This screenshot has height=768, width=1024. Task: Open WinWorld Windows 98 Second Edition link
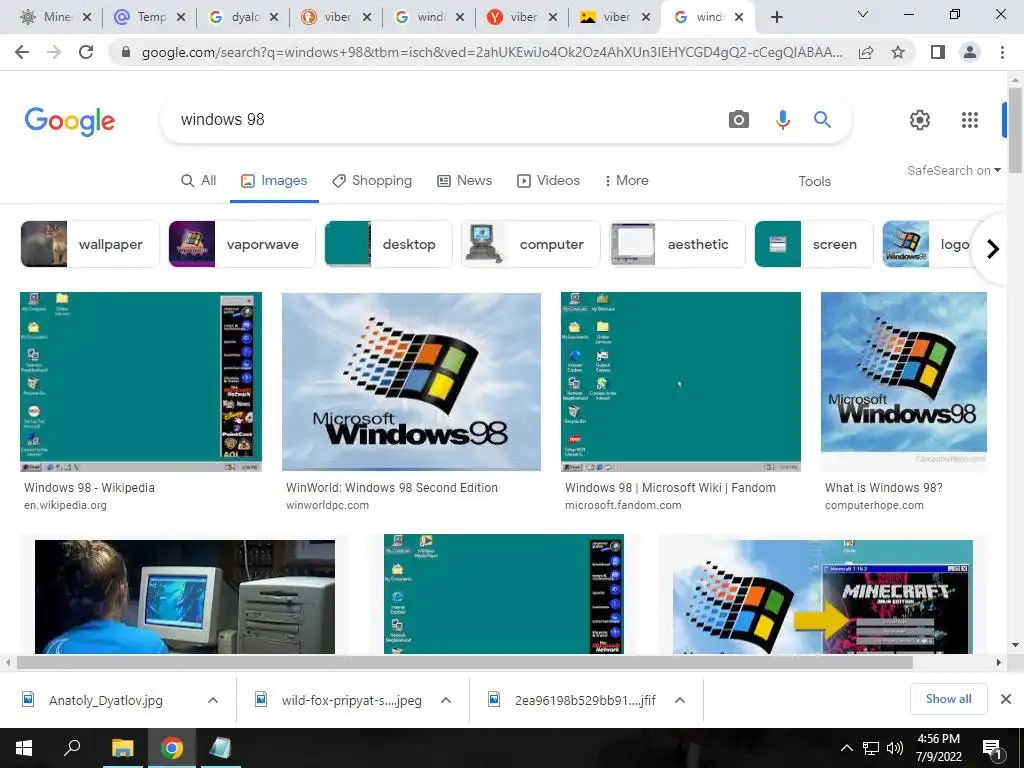(x=392, y=488)
